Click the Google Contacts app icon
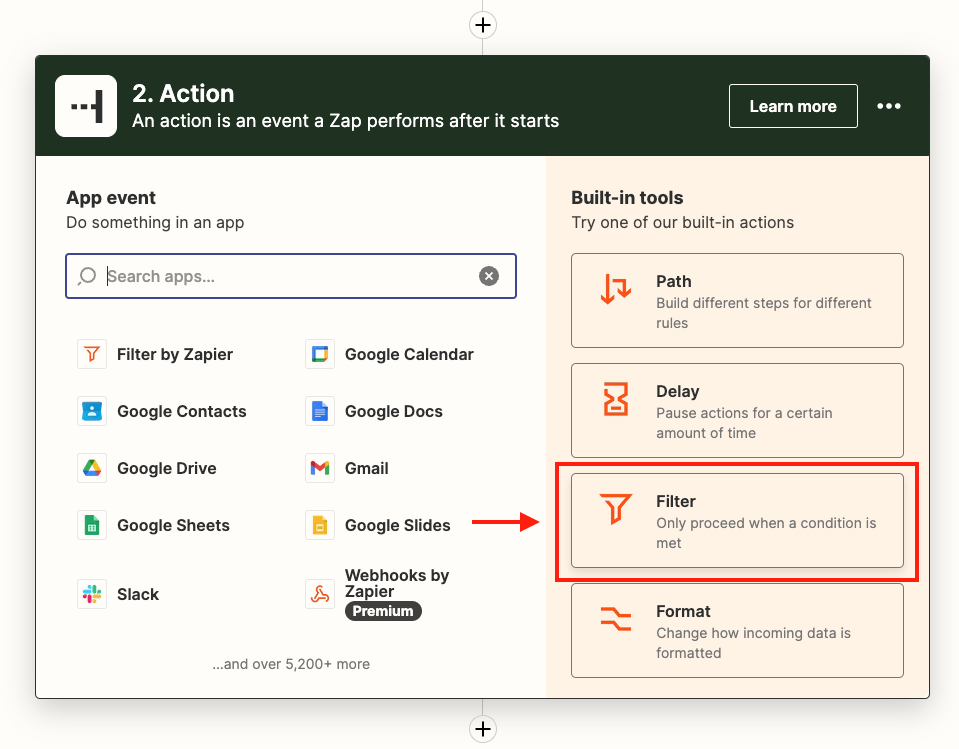959x749 pixels. [92, 411]
